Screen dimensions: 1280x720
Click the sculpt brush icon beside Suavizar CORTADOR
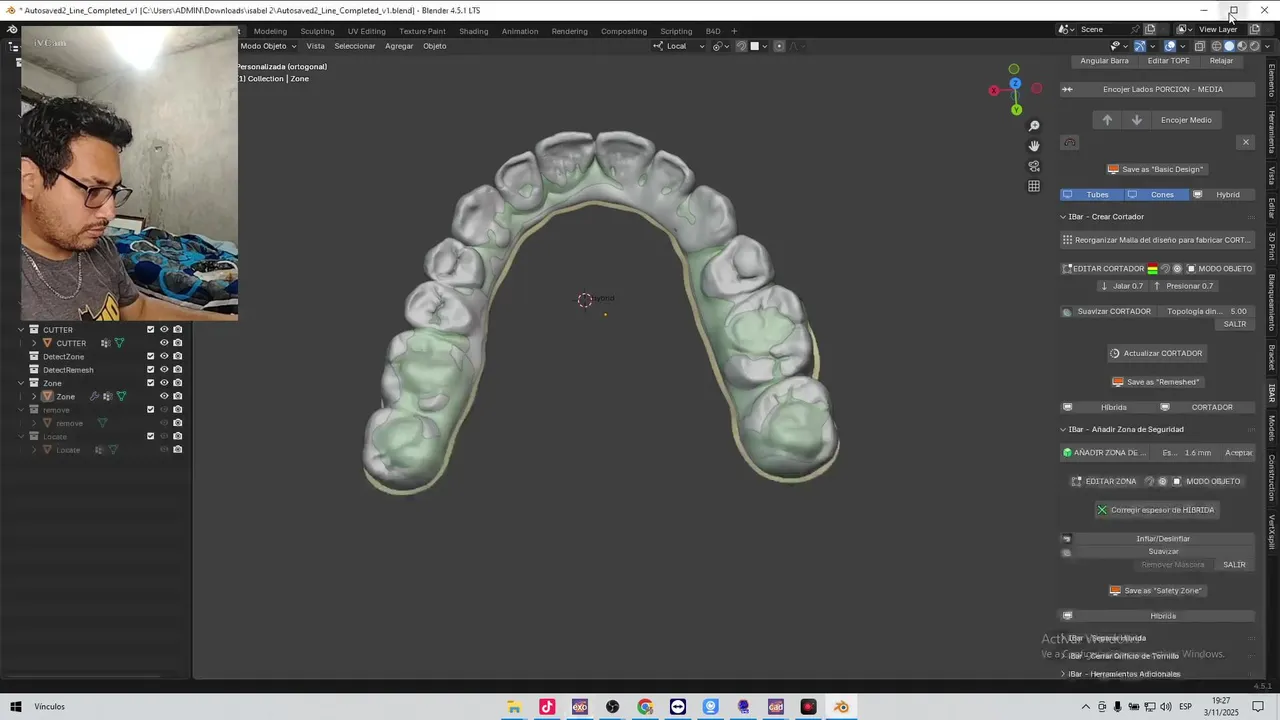[1067, 312]
